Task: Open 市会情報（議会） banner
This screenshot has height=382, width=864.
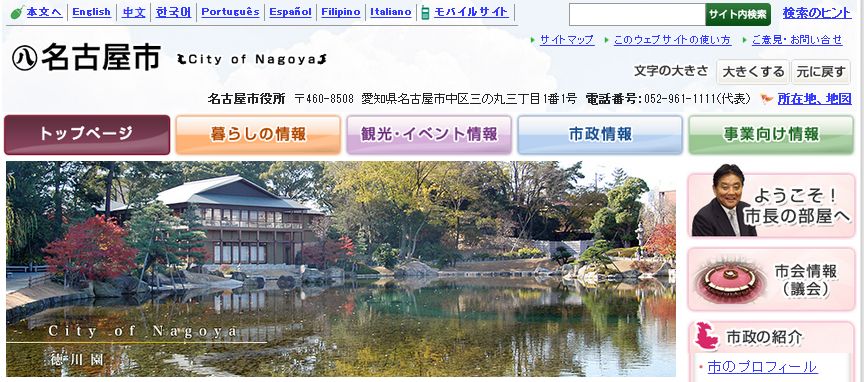Action: 771,279
